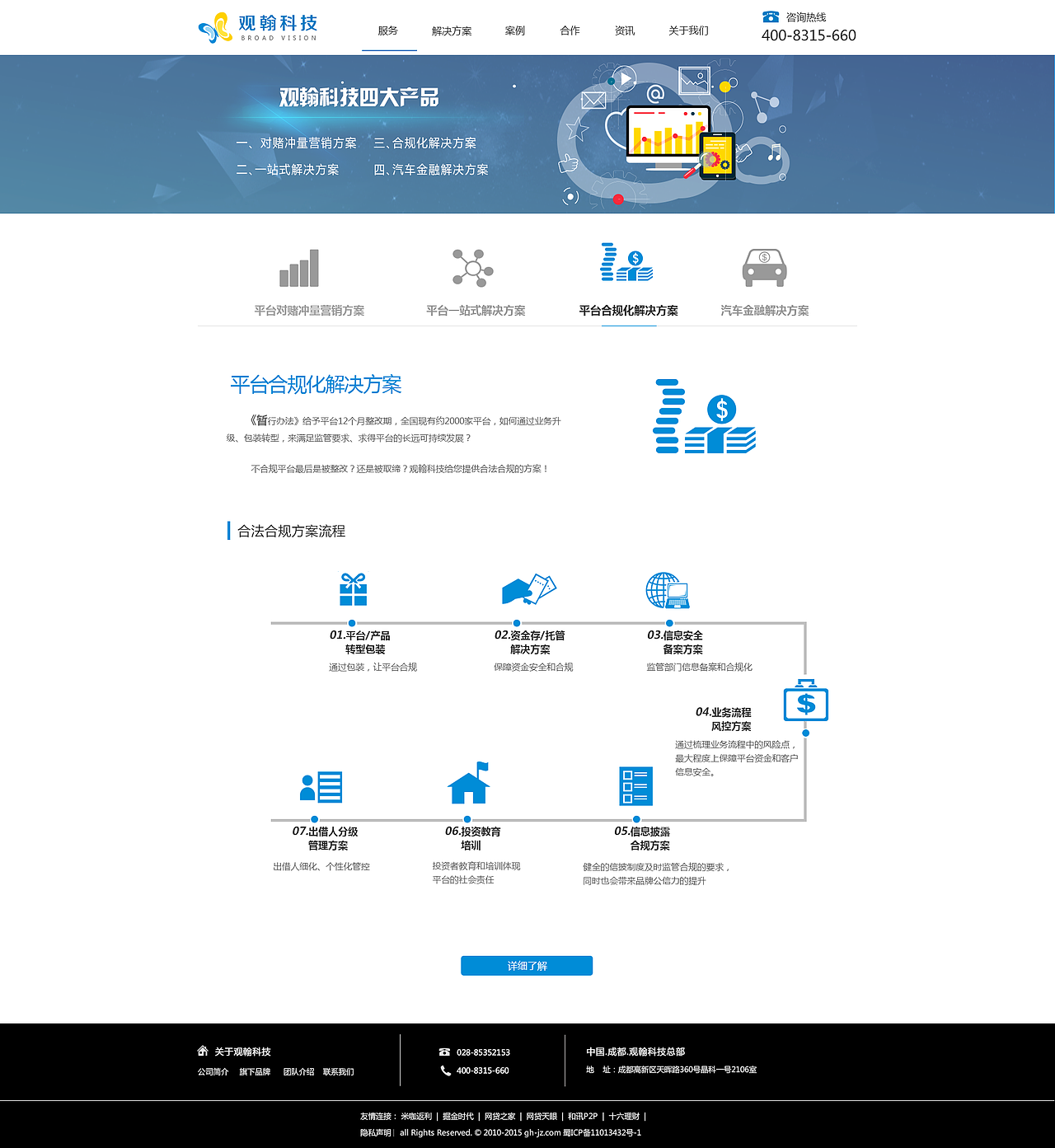
Task: Click the dollar briefcase icon of step 04
Action: coord(805,701)
